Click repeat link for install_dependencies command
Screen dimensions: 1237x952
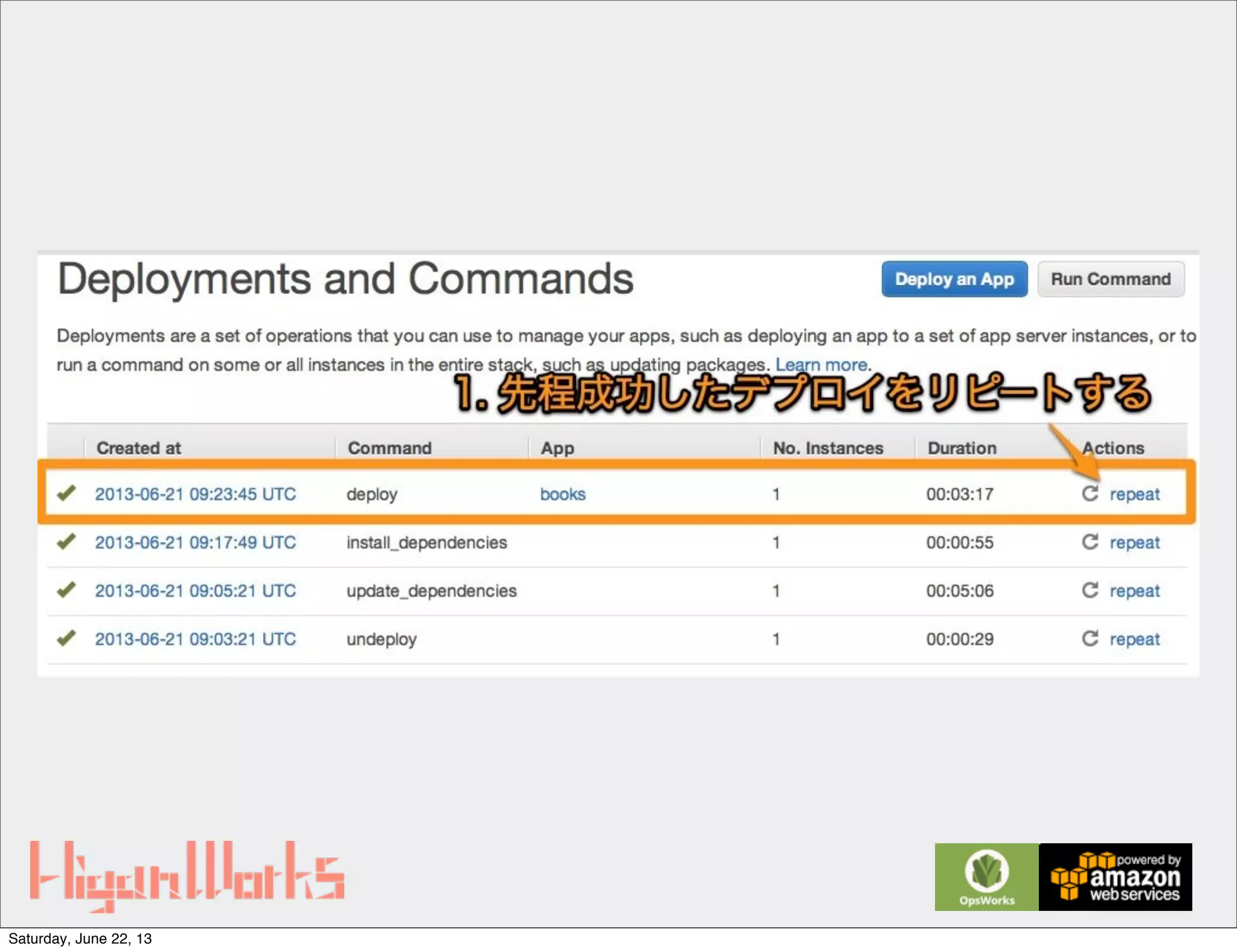(1134, 542)
